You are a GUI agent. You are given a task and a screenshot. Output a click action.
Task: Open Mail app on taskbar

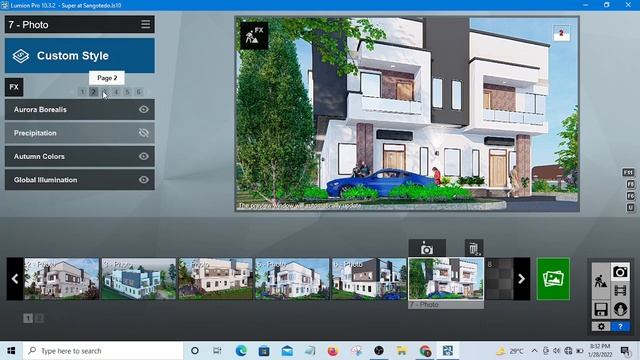(x=287, y=351)
